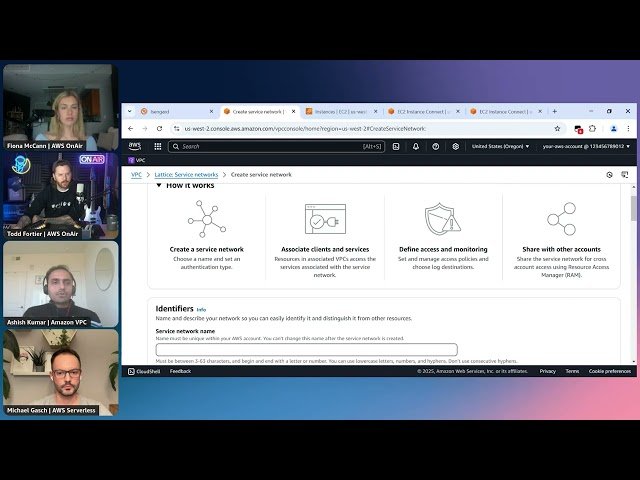Open the Chrome three-dot menu

click(628, 129)
